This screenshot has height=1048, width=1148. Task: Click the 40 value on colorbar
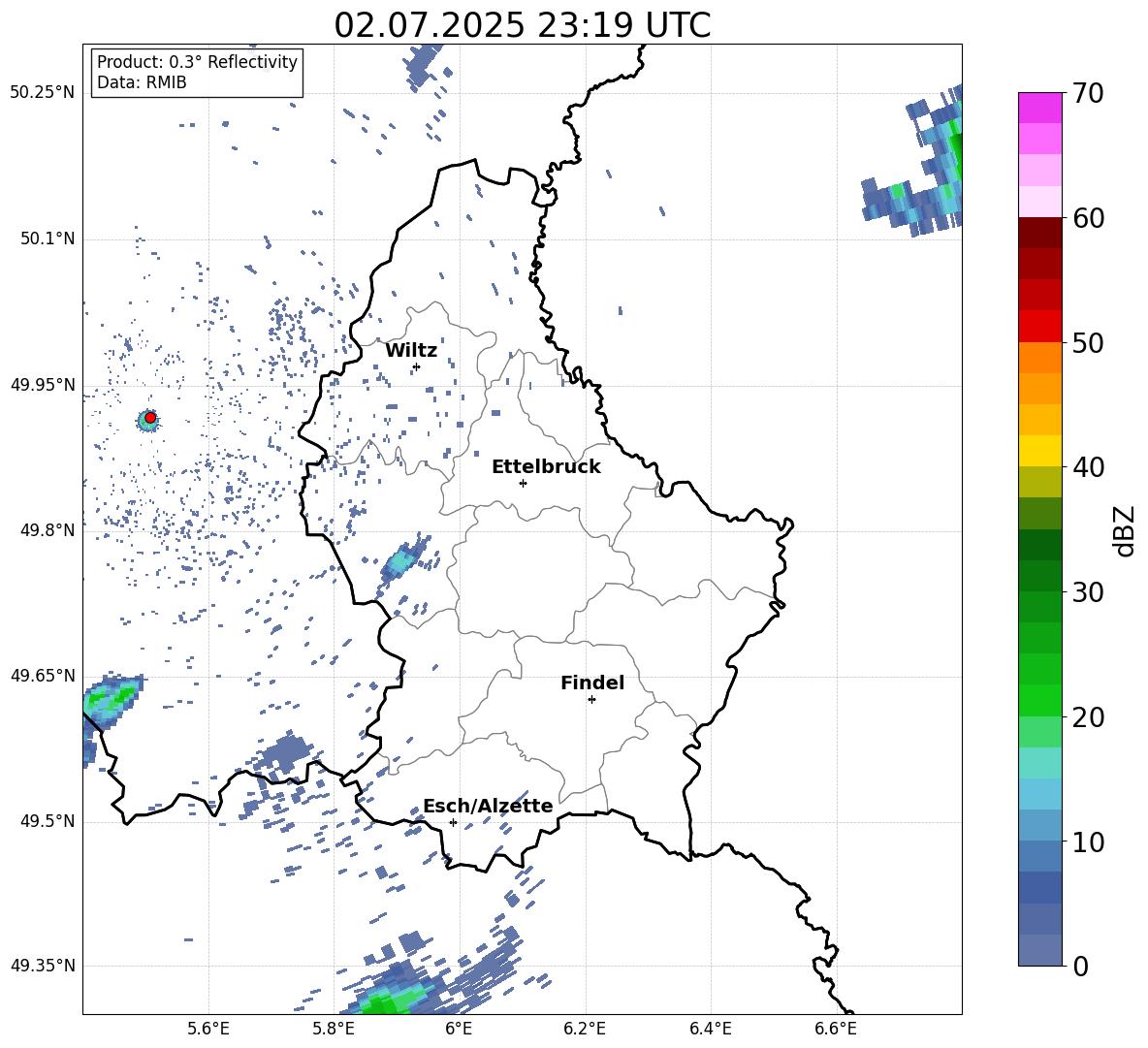tap(1088, 467)
